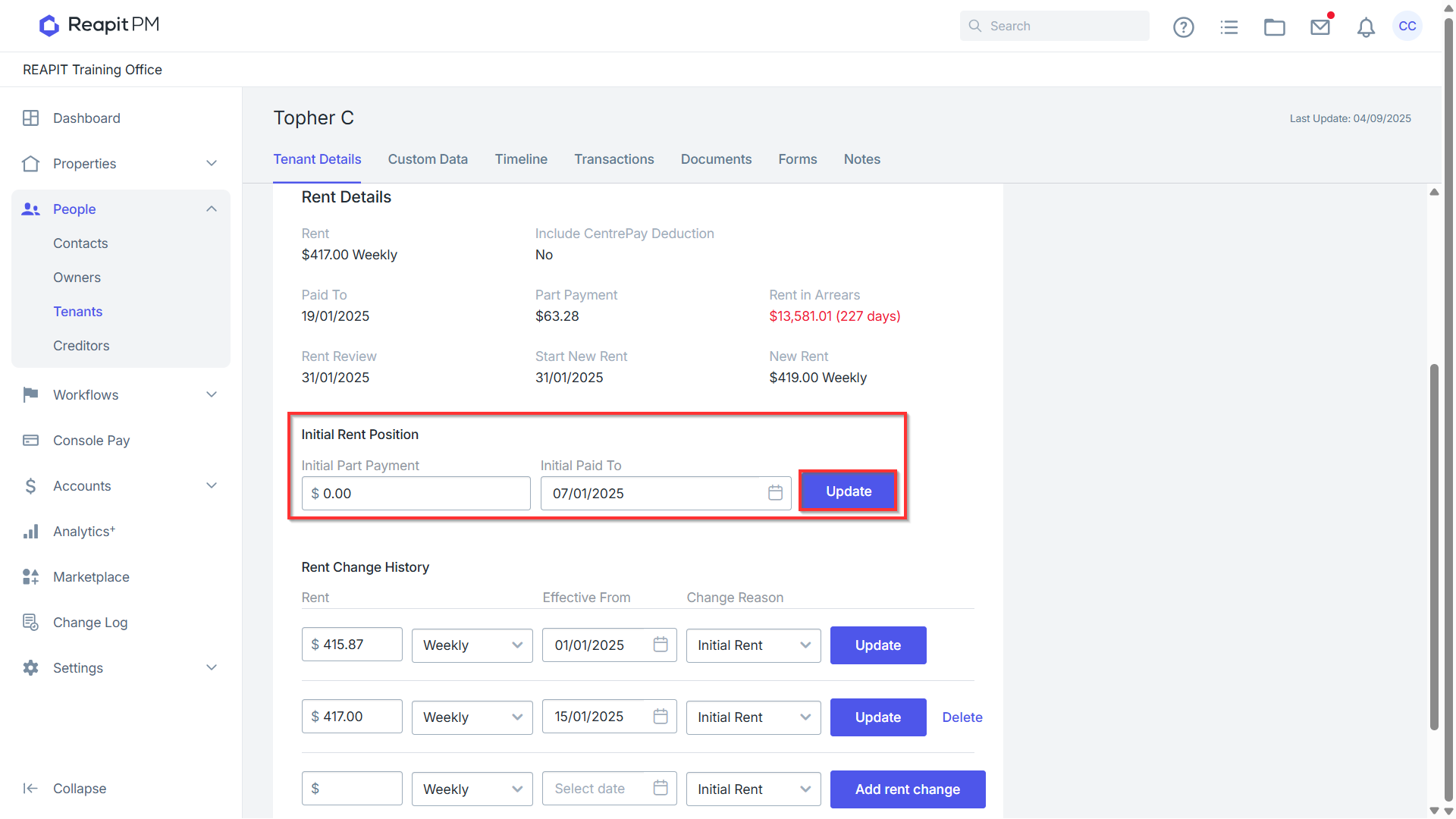Image resolution: width=1456 pixels, height=819 pixels.
Task: Expand the Workflows menu chevron
Action: coord(212,395)
